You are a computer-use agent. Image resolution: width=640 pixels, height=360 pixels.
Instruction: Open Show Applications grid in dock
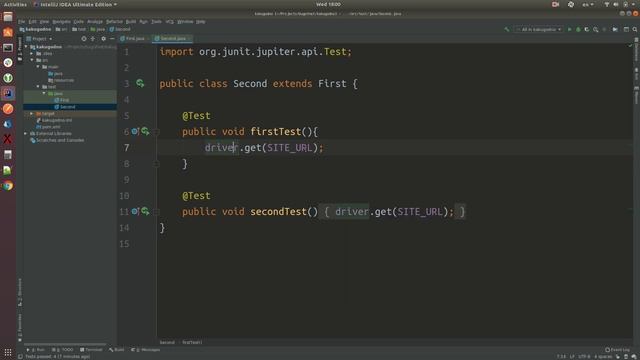coord(8,352)
